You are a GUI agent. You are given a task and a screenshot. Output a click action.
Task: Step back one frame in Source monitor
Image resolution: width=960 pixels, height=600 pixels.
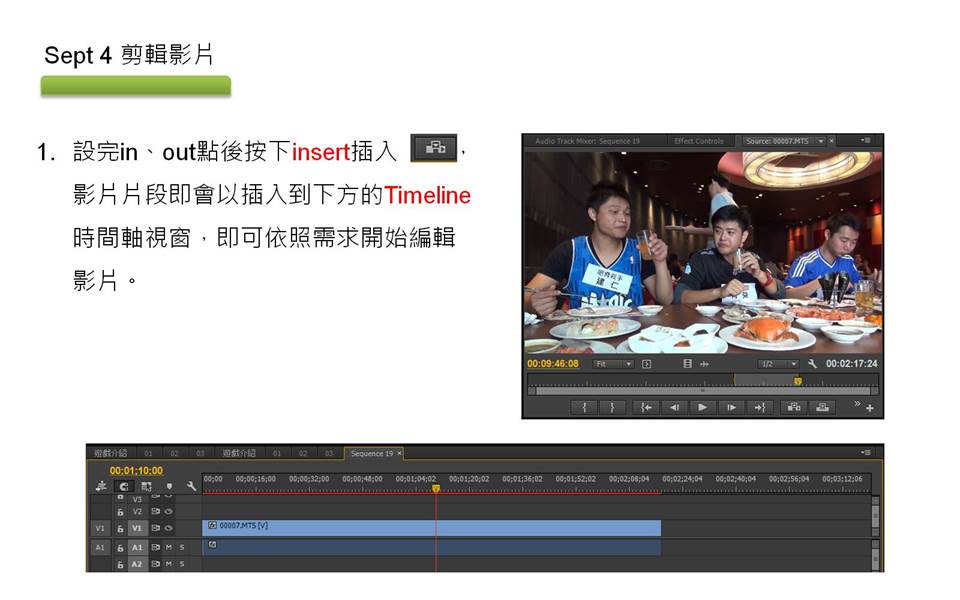click(675, 407)
